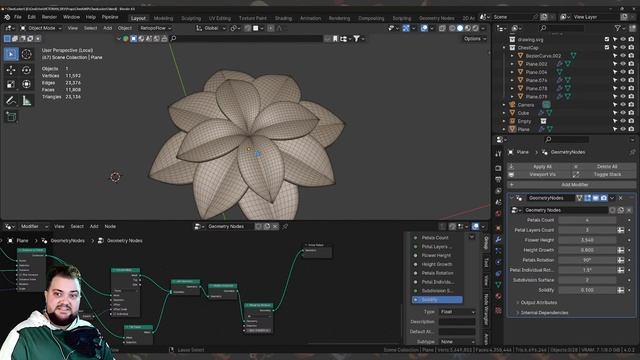Expand the Internal Dependencies panel
Screen dimensions: 640x360
click(x=544, y=313)
